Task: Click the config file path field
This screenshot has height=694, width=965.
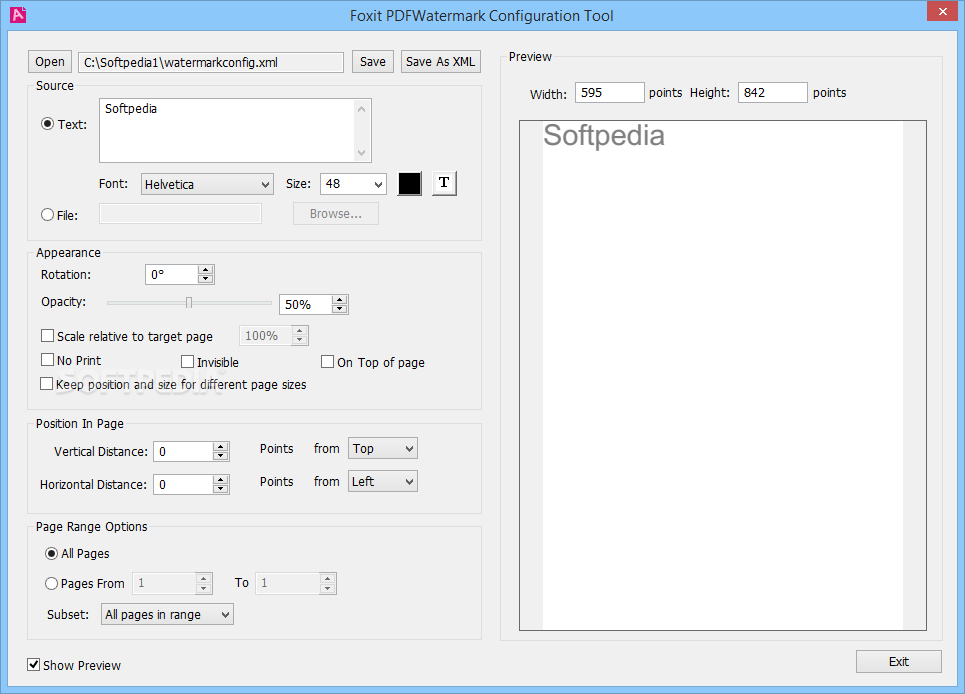Action: click(211, 62)
